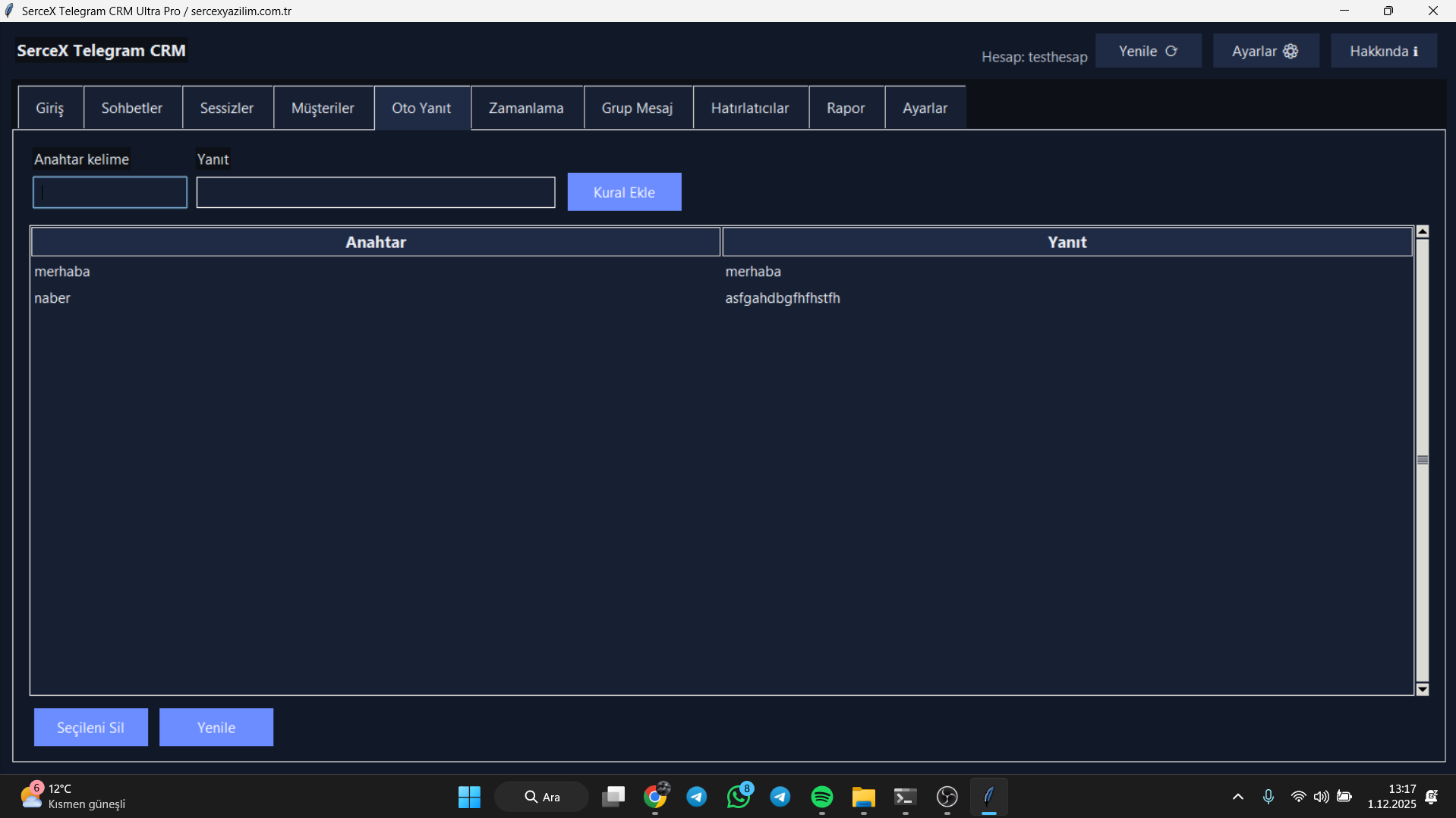The width and height of the screenshot is (1456, 818).
Task: Open Spotify from the taskbar
Action: tap(821, 797)
